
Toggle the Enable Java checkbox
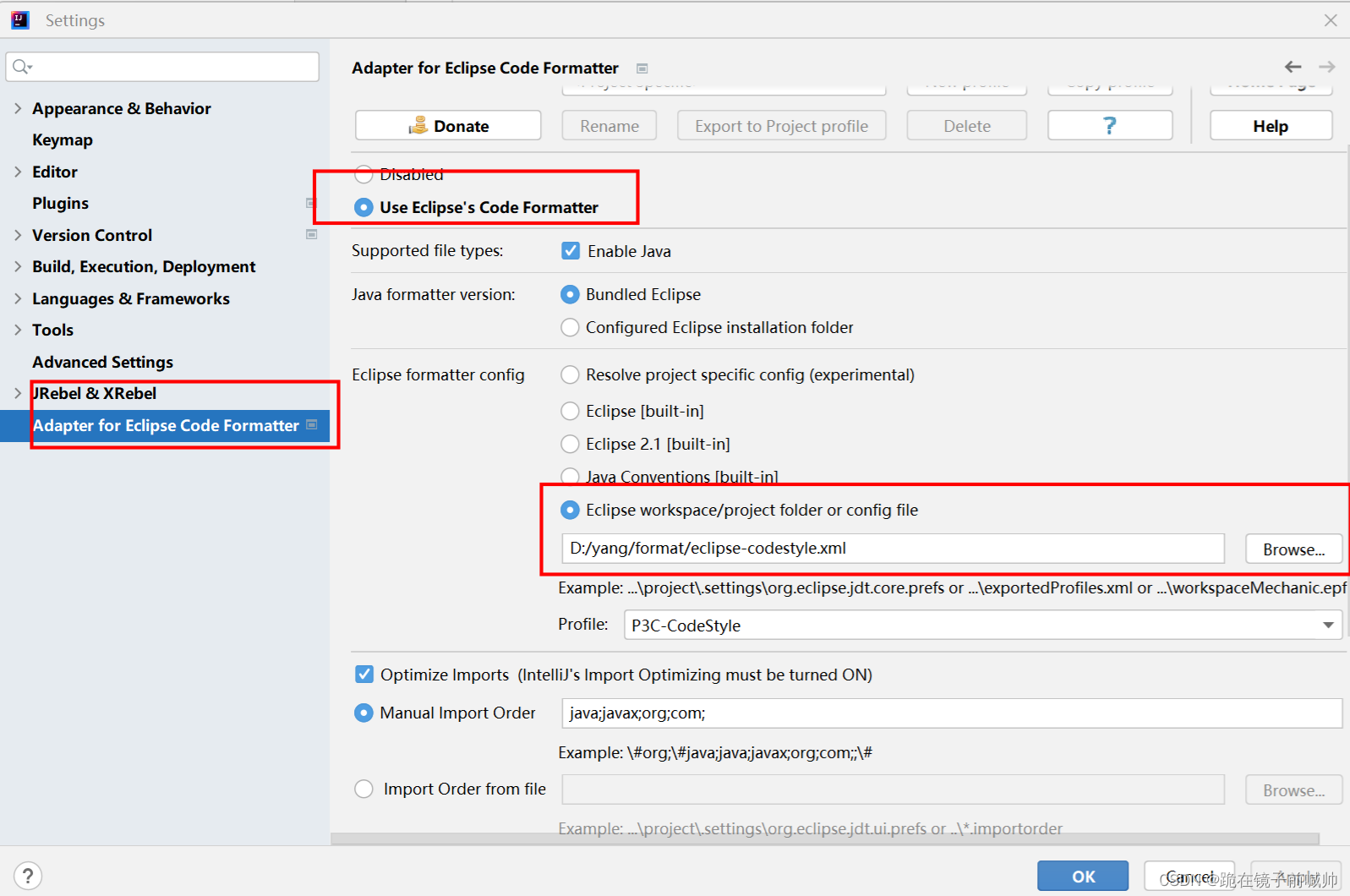click(x=571, y=251)
